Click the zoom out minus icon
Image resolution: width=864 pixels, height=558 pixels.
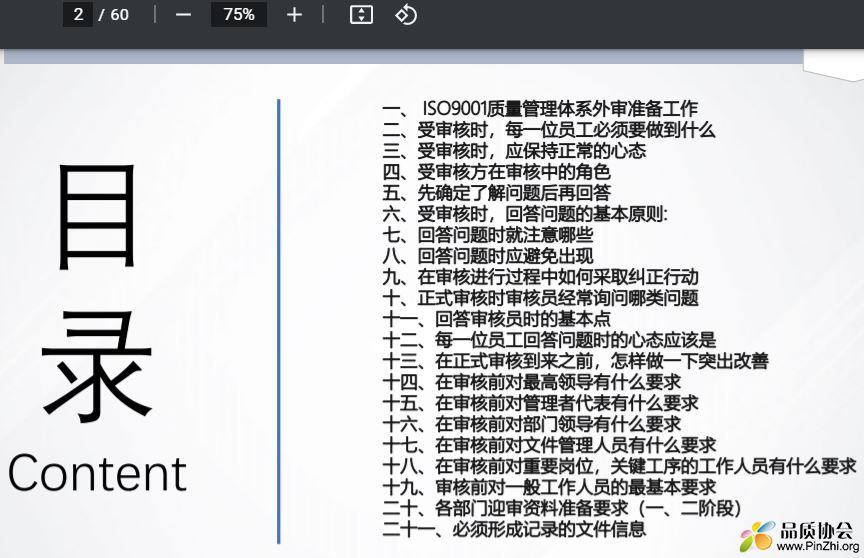point(183,15)
